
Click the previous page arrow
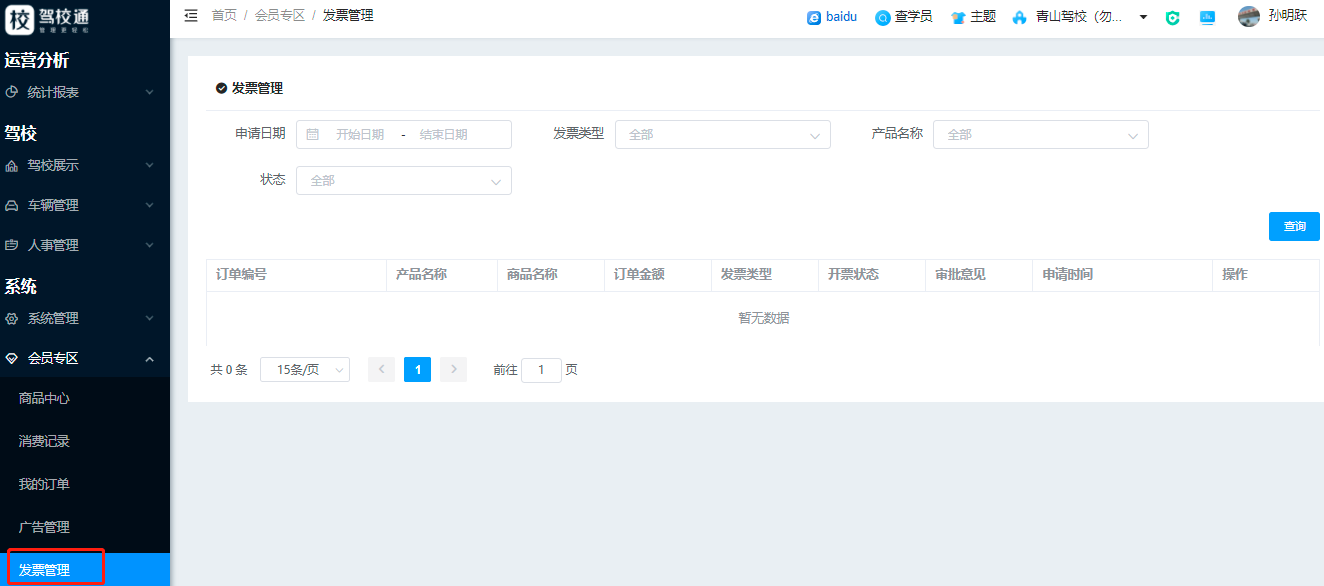click(x=381, y=370)
